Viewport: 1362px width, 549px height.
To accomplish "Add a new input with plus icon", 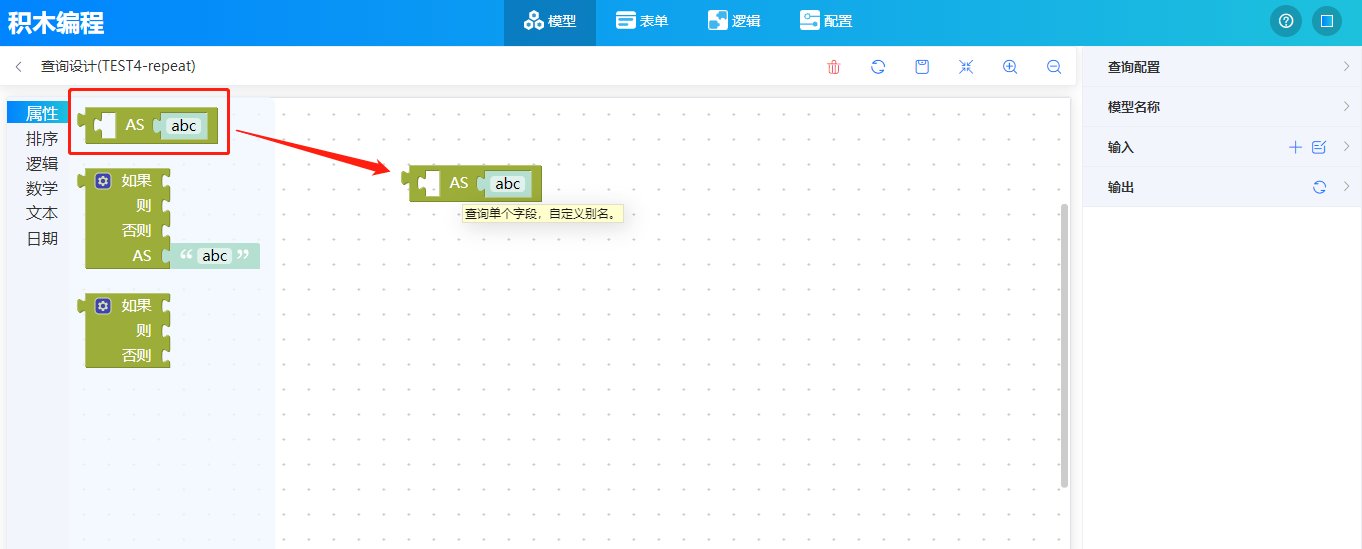I will 1295,147.
